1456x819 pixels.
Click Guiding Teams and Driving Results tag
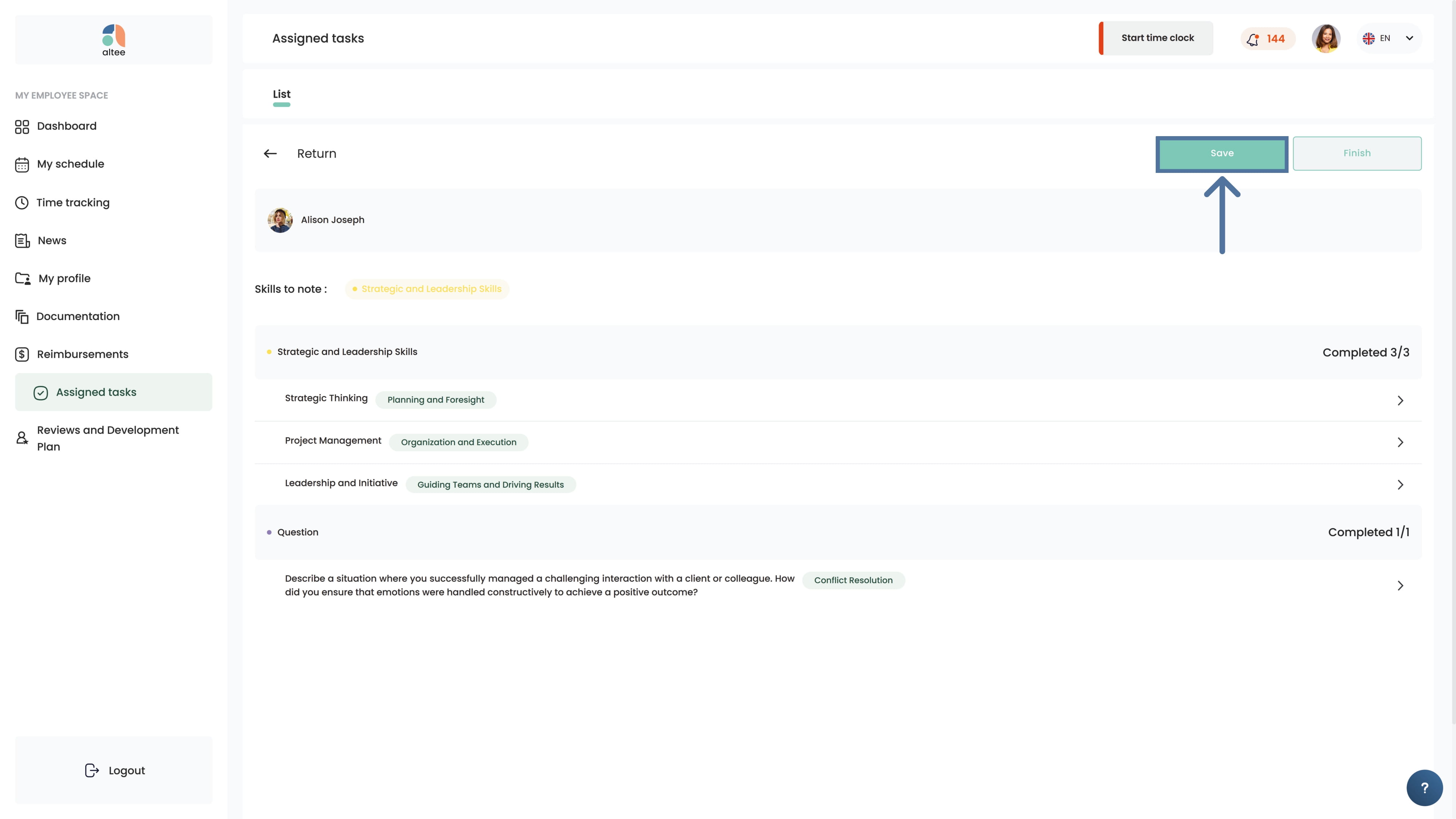click(491, 484)
